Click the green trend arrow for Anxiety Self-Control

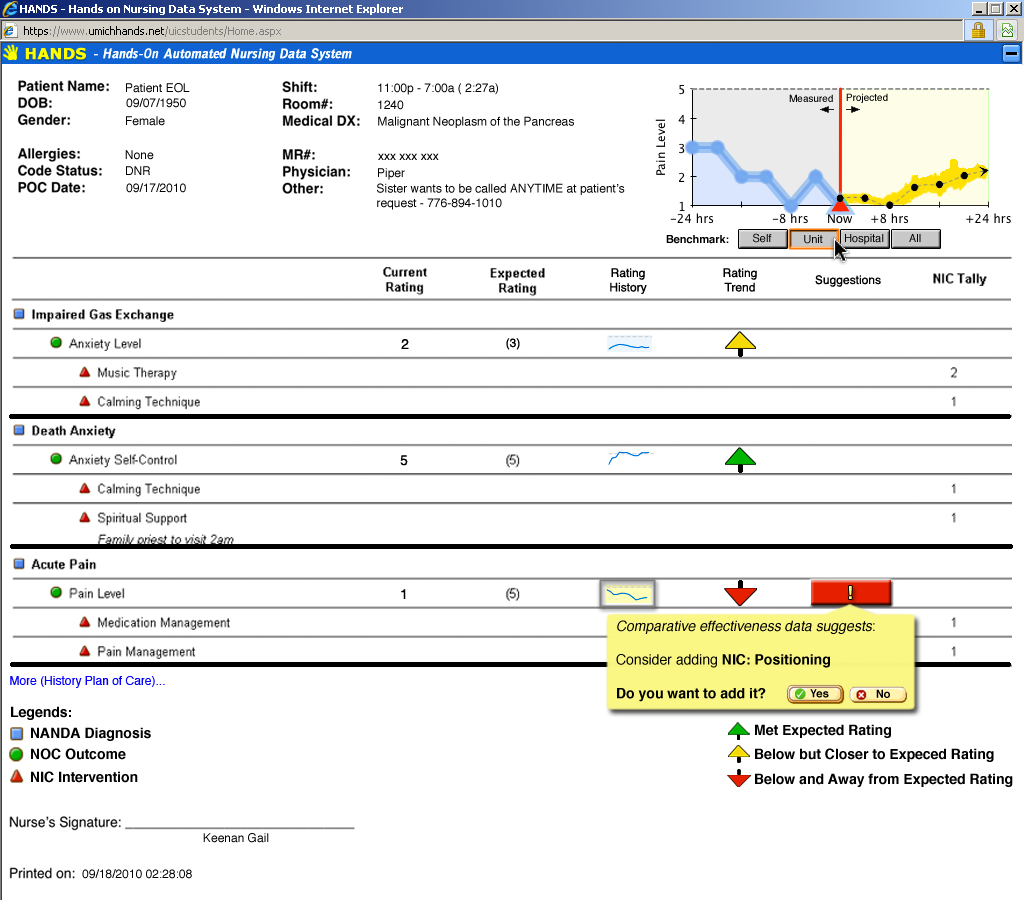tap(740, 460)
